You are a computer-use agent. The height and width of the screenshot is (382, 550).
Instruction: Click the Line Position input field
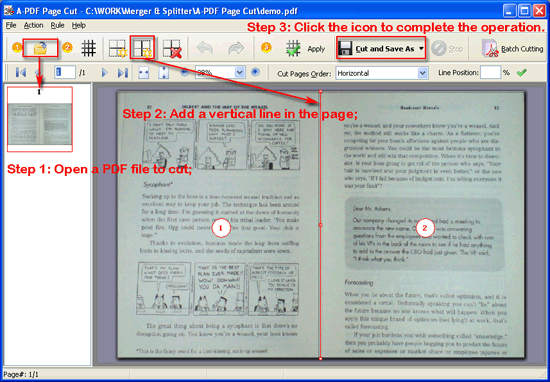pyautogui.click(x=490, y=73)
